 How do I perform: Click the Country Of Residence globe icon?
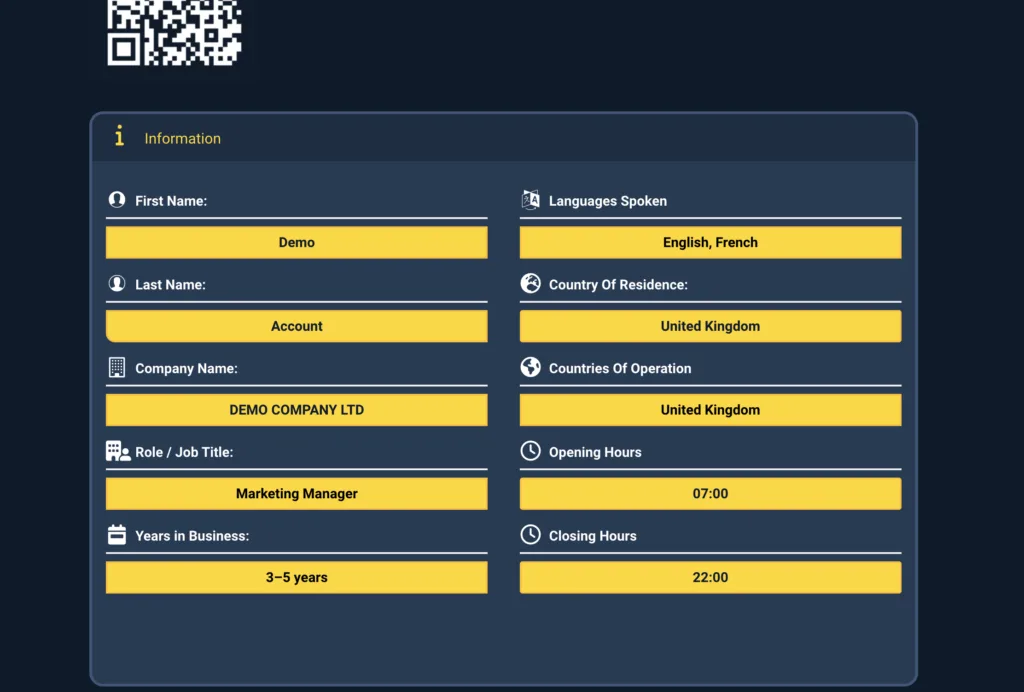(x=530, y=283)
